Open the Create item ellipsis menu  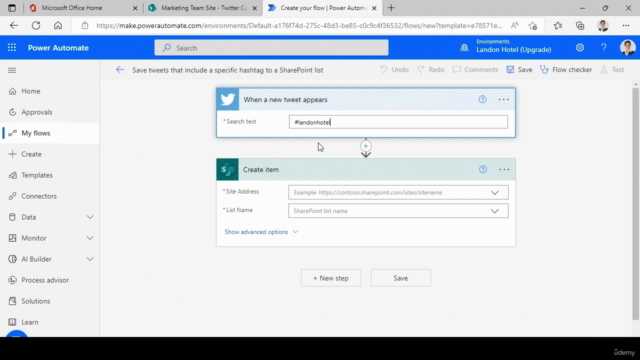pos(504,169)
